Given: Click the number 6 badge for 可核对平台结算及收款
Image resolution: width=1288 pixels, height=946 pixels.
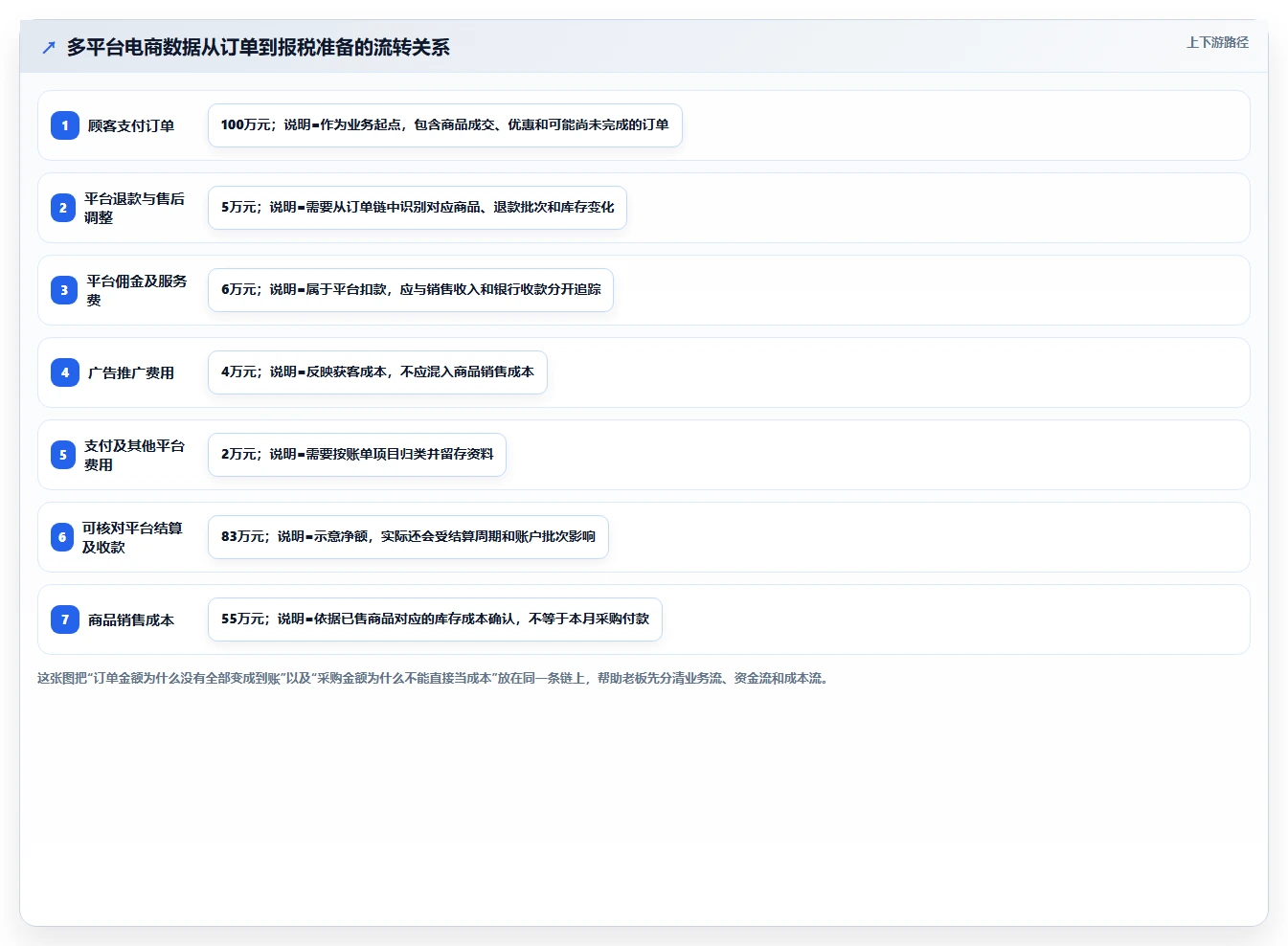Looking at the screenshot, I should coord(62,537).
